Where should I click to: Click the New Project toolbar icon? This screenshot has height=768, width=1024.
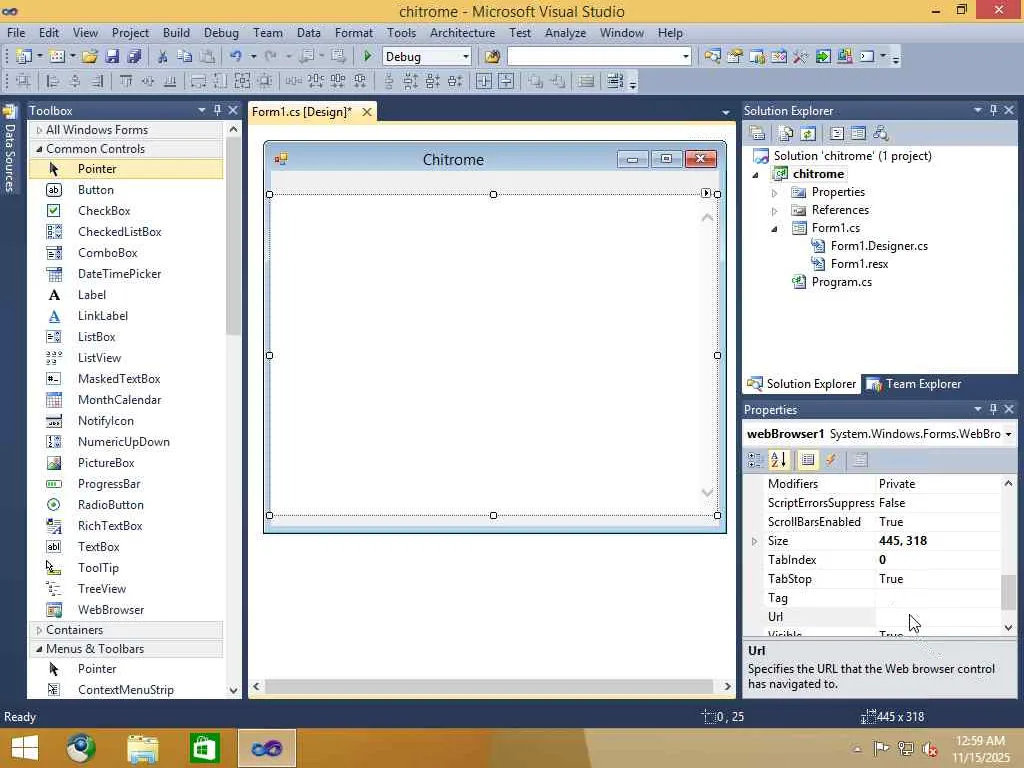24,57
